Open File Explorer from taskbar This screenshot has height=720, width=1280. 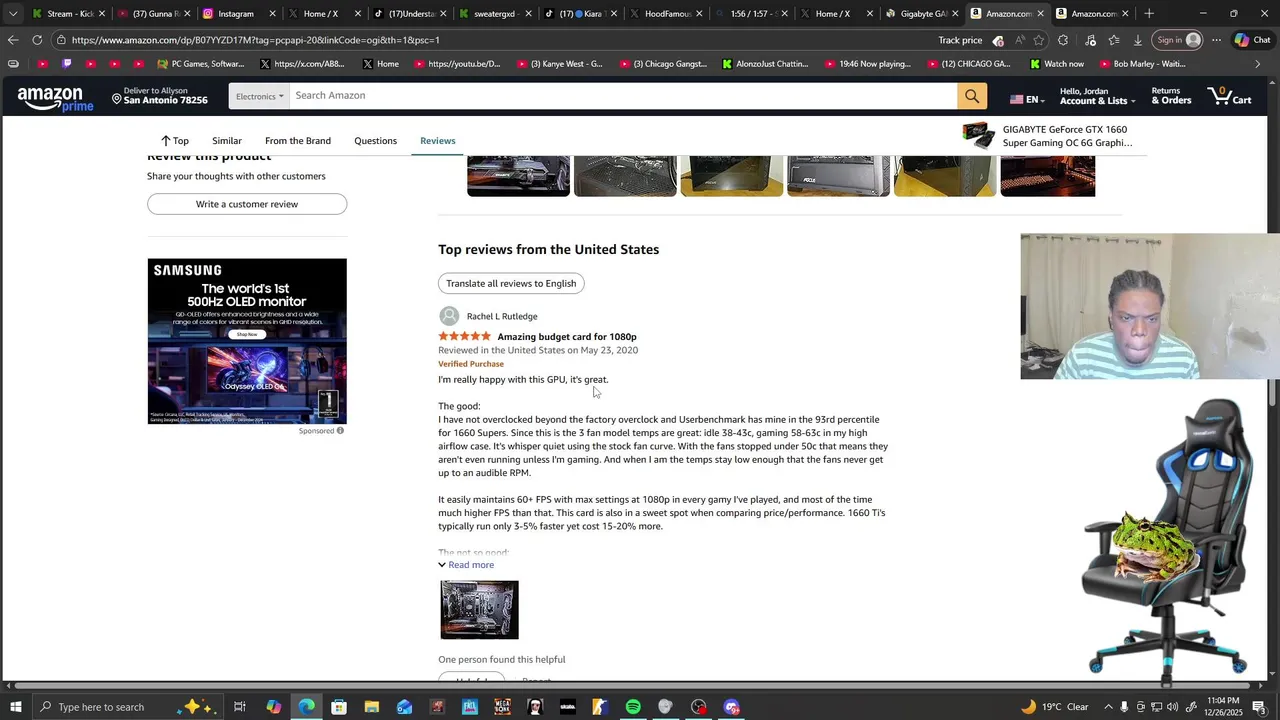(x=372, y=707)
